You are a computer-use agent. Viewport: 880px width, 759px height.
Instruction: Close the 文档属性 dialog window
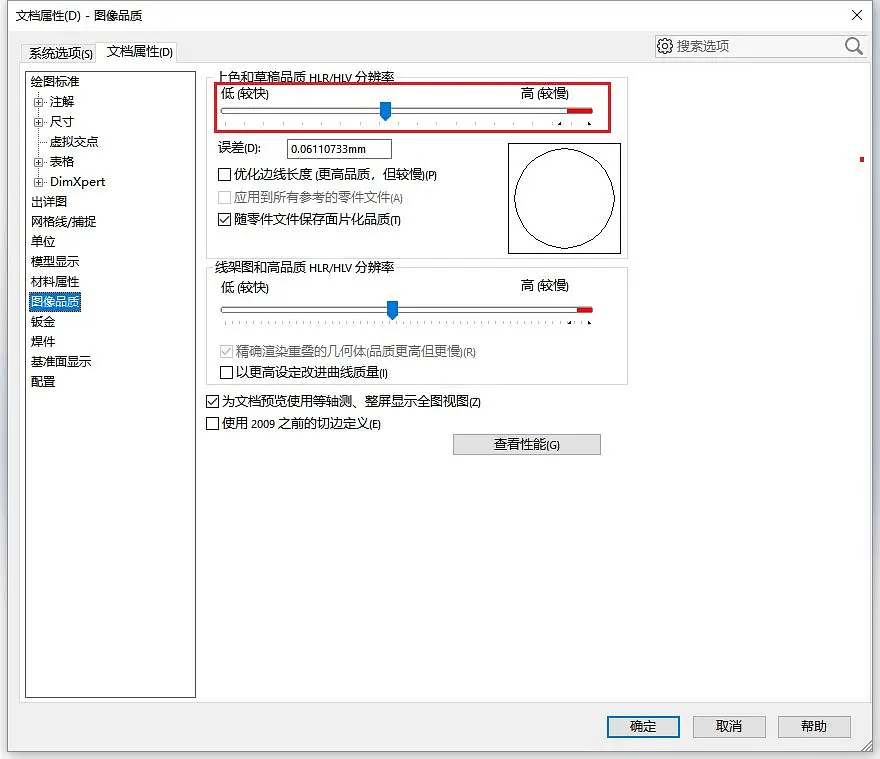point(856,15)
